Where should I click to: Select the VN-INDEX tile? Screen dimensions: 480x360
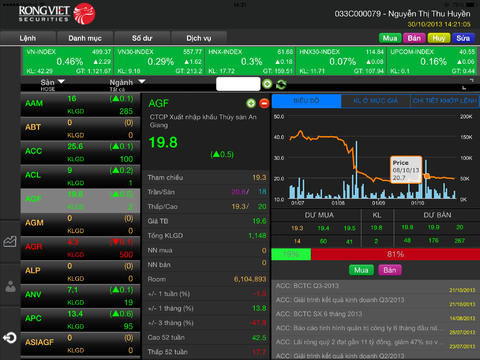click(68, 61)
